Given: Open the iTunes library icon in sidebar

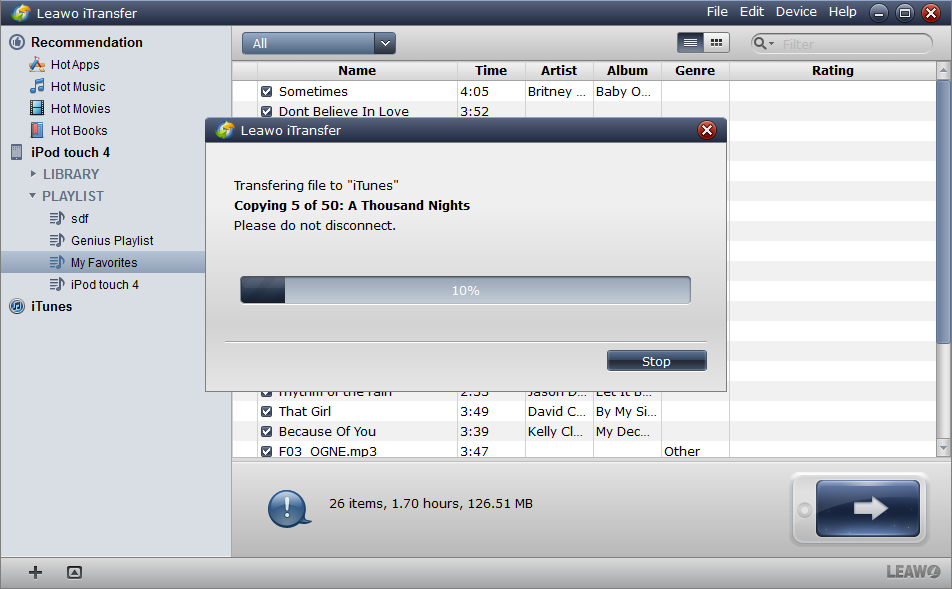Looking at the screenshot, I should [x=17, y=307].
